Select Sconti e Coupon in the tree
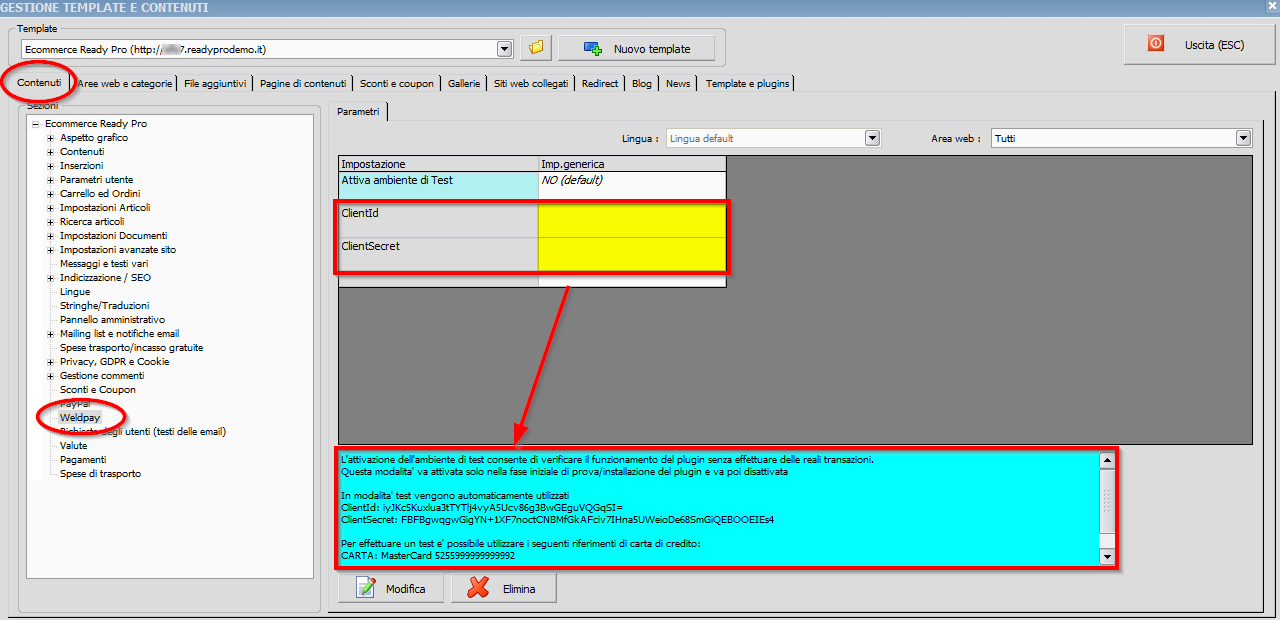The width and height of the screenshot is (1280, 620). (98, 390)
